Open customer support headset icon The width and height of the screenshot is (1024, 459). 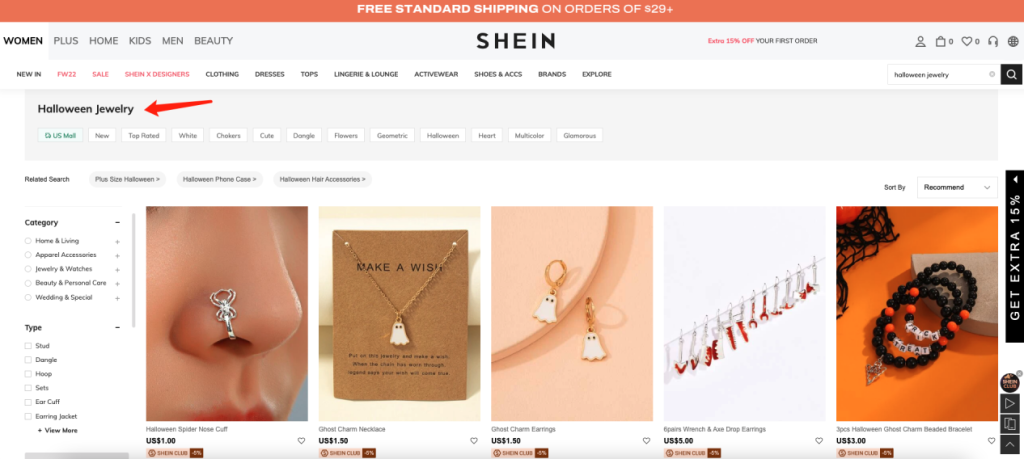click(x=993, y=41)
